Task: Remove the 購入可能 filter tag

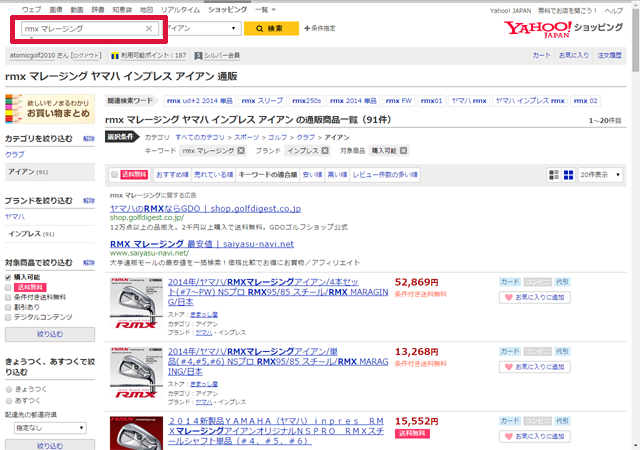Action: 403,151
